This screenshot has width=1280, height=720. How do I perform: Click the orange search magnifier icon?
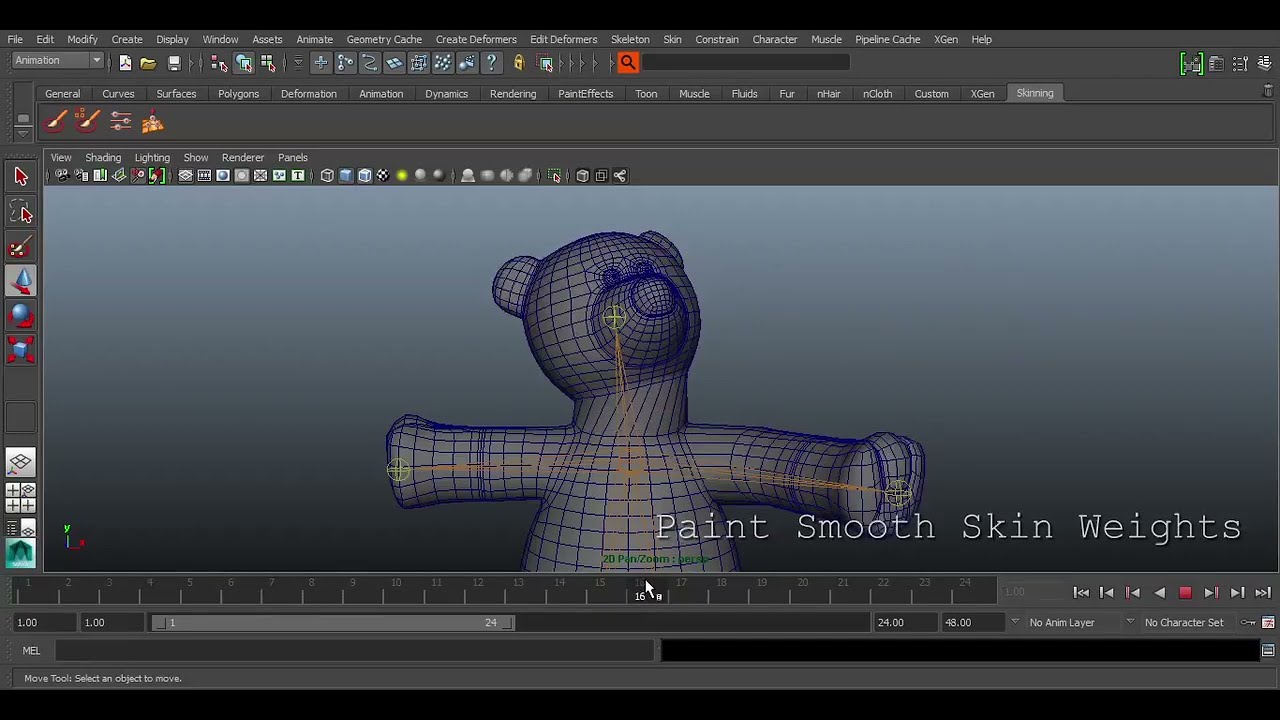[628, 63]
